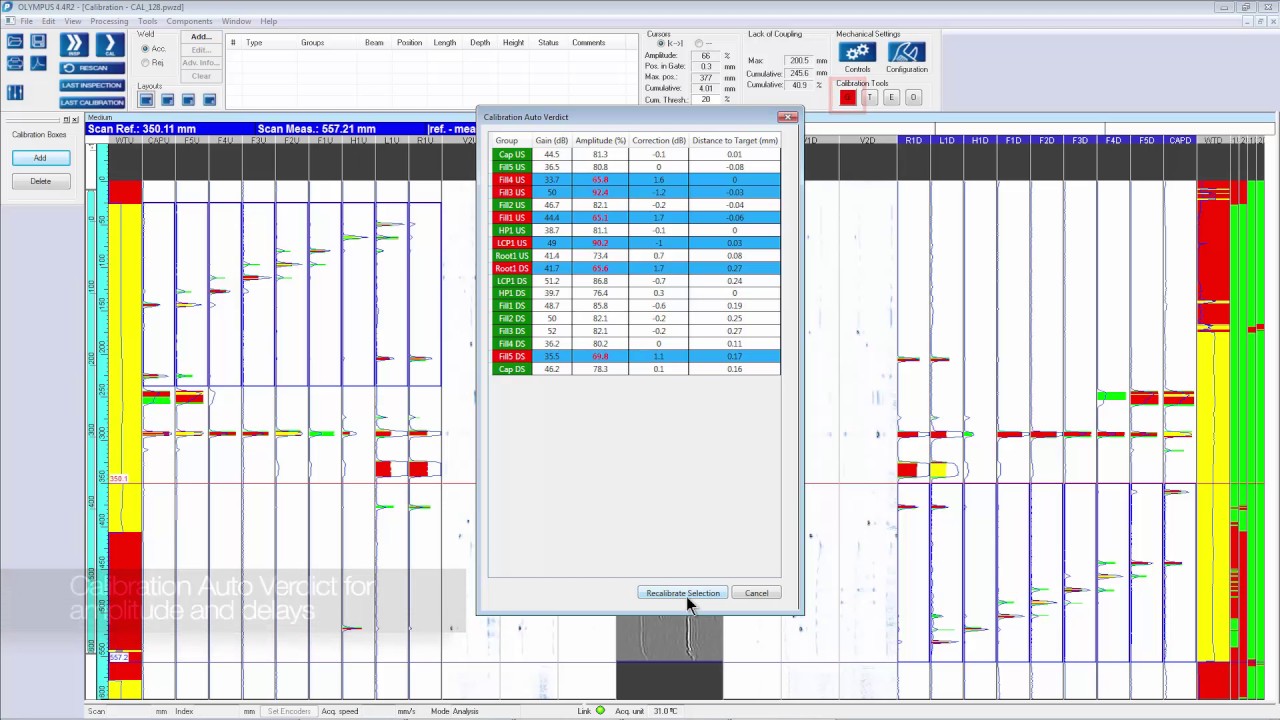Select the dashed cursor mode radio button

coord(699,43)
